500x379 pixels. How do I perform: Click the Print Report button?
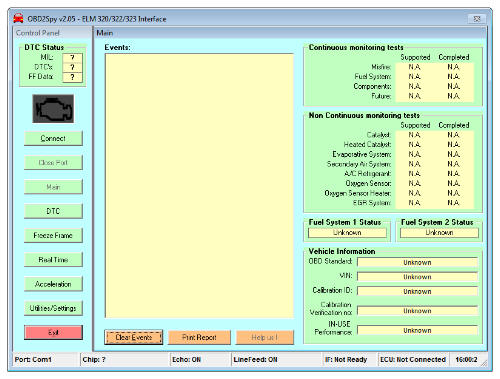pyautogui.click(x=199, y=337)
